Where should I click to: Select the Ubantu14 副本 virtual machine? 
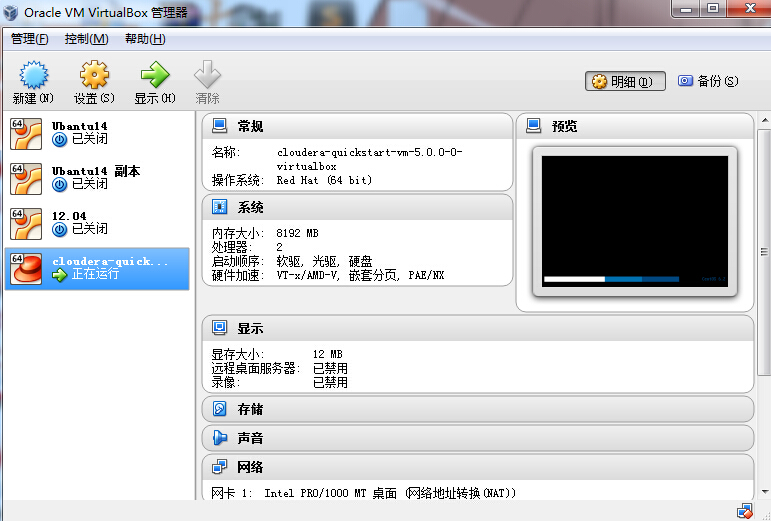[x=97, y=179]
